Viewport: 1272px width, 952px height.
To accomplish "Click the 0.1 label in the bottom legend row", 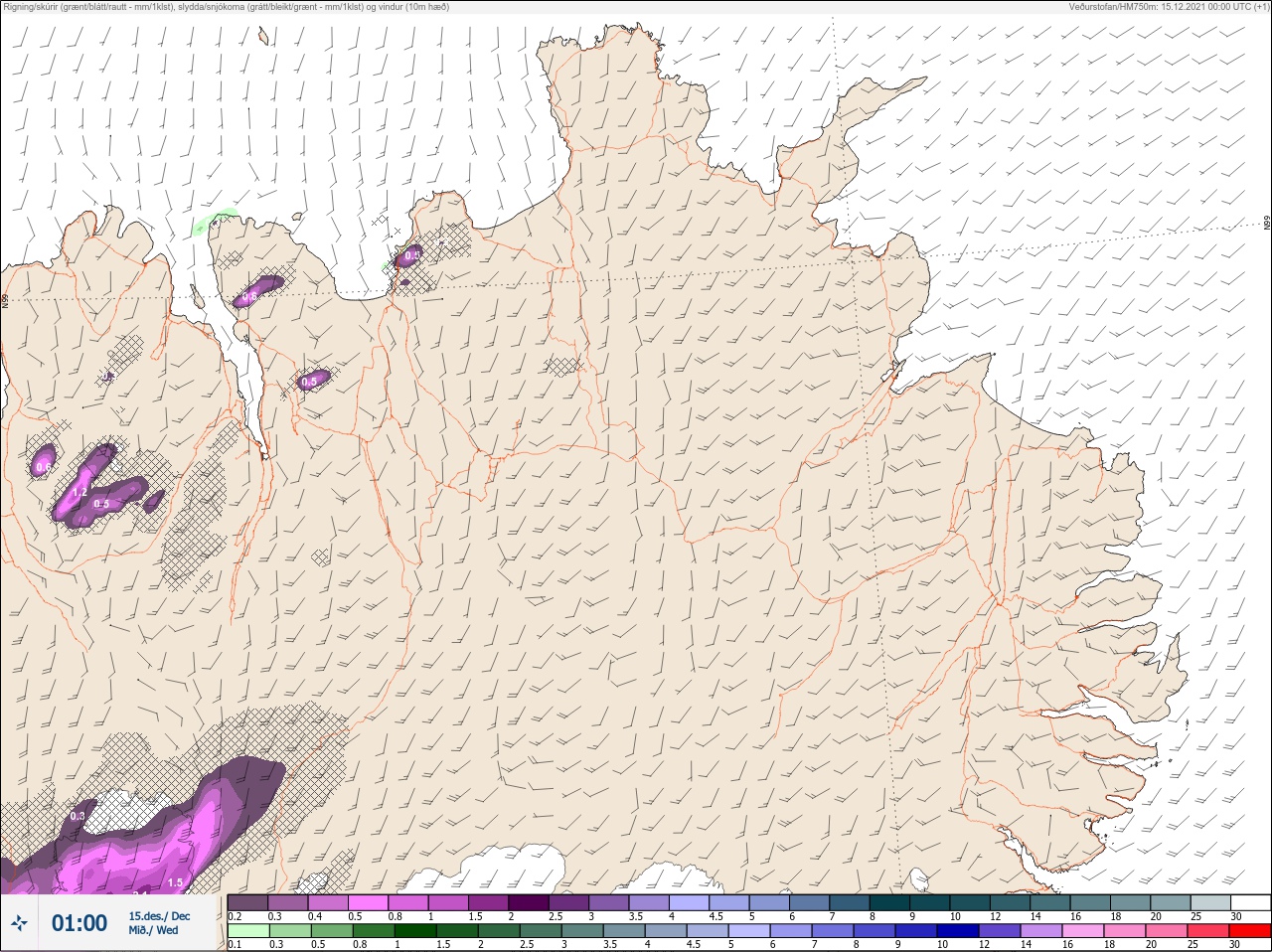I will (x=235, y=945).
